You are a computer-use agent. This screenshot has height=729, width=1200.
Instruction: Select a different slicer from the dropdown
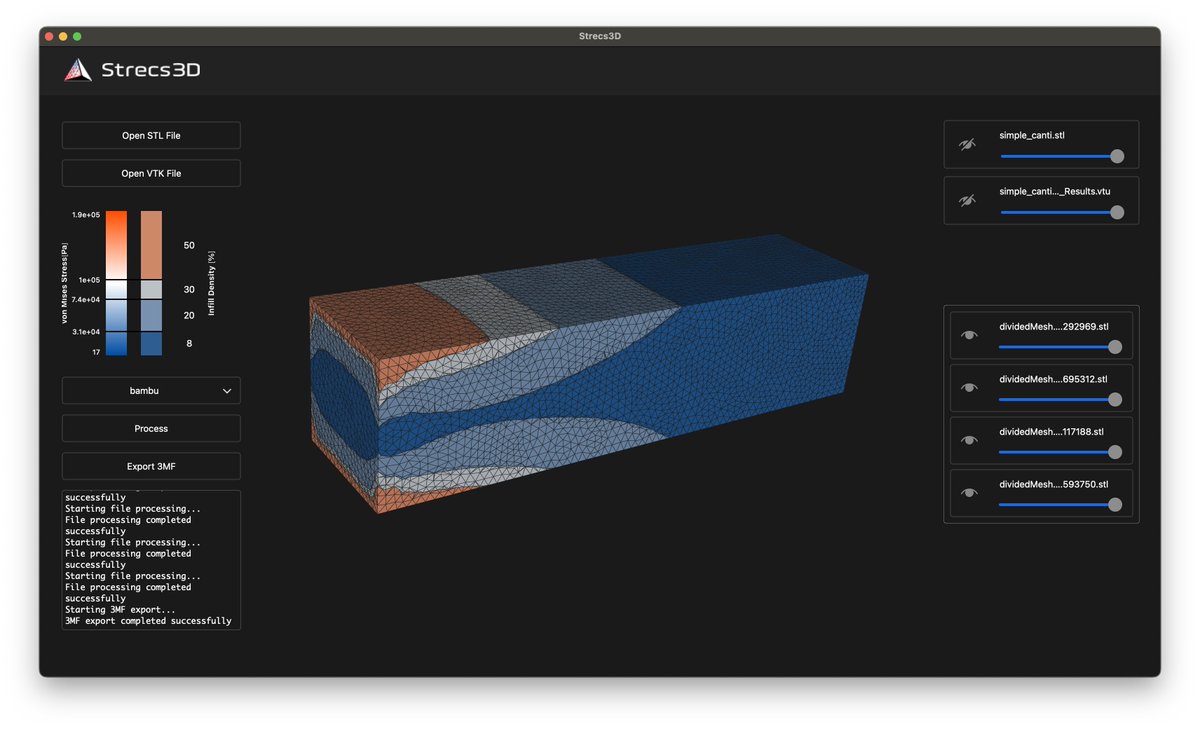point(150,390)
